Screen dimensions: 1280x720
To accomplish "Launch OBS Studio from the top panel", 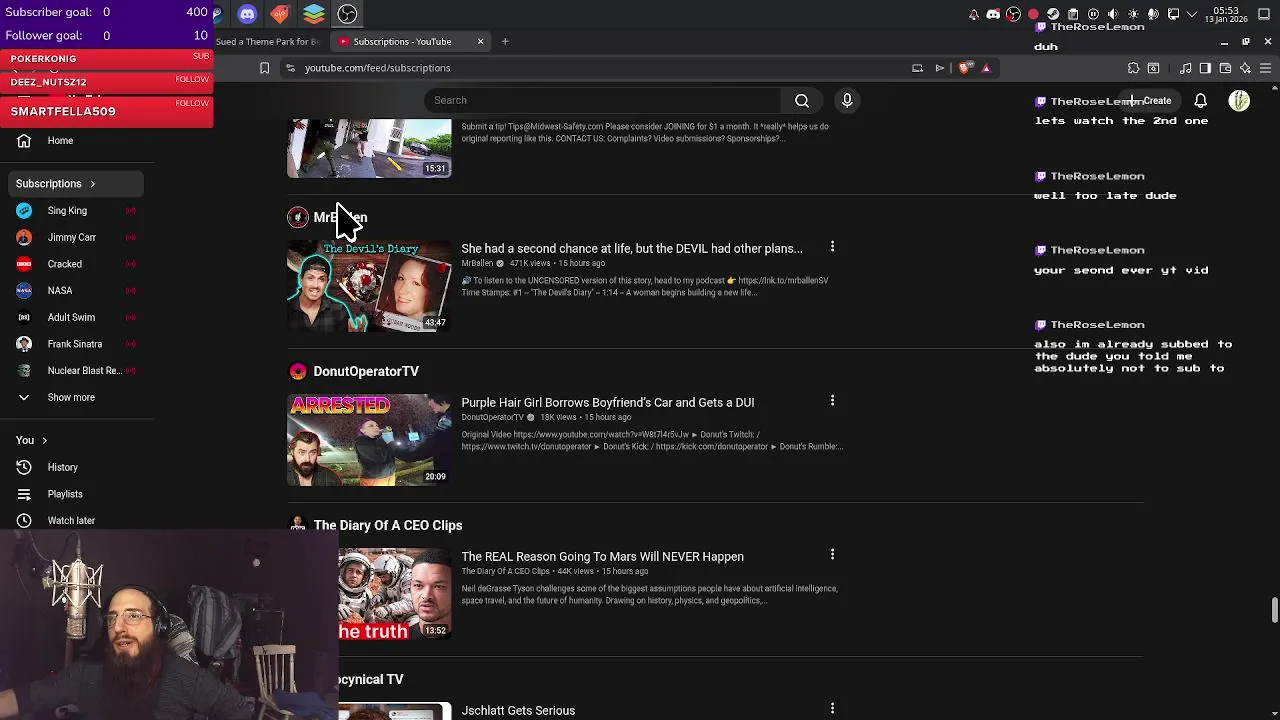I will 347,14.
